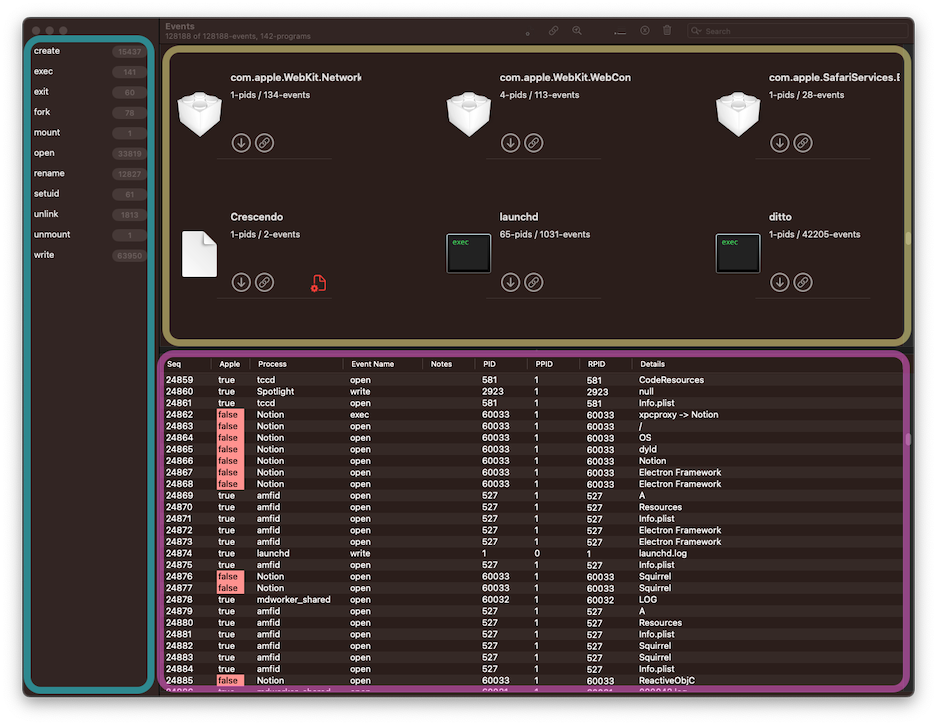
Task: Click the red document icon on Crescendo card
Action: [x=319, y=283]
